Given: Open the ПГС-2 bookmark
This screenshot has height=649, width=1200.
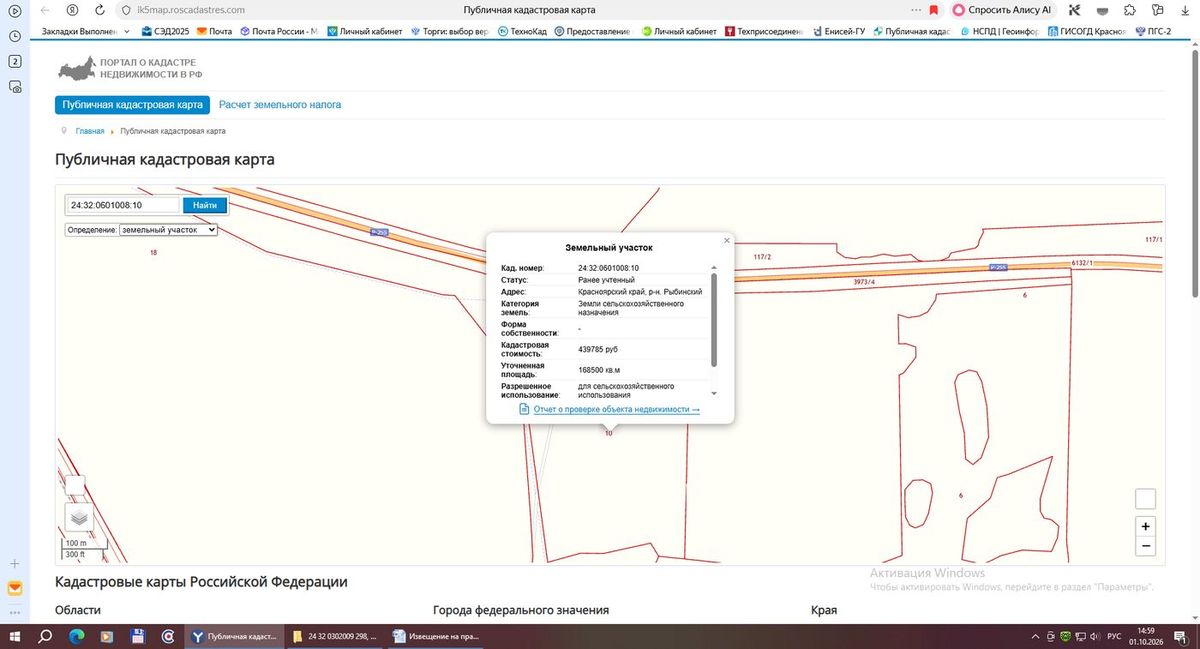Looking at the screenshot, I should [x=1152, y=31].
